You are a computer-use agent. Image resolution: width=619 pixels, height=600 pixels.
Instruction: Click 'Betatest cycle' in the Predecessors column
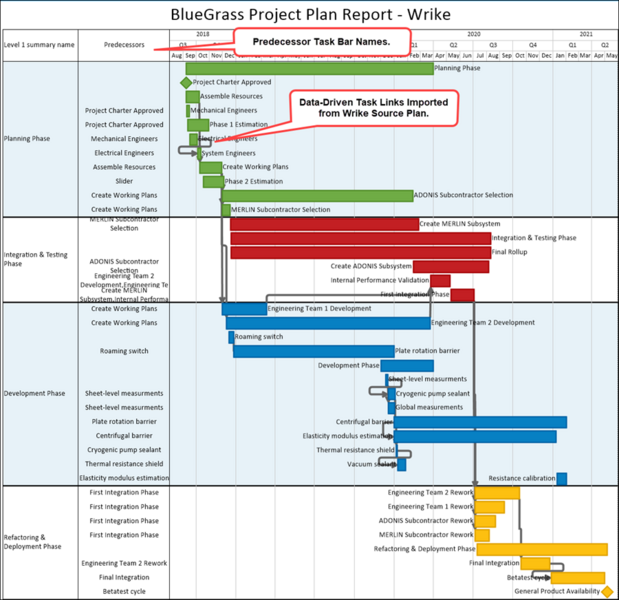click(x=124, y=592)
